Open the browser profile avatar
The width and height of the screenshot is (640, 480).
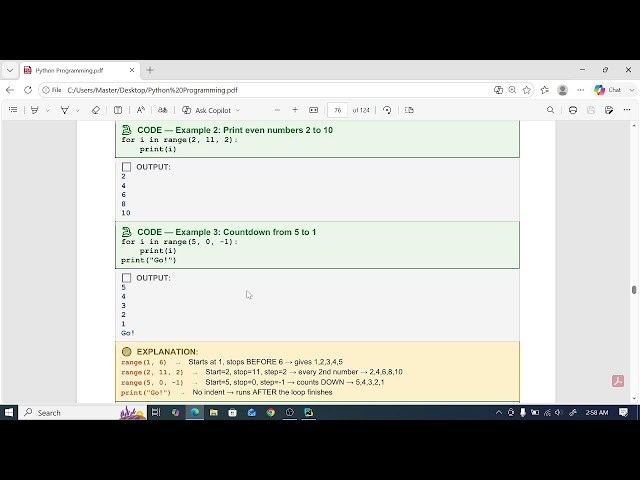[x=562, y=90]
